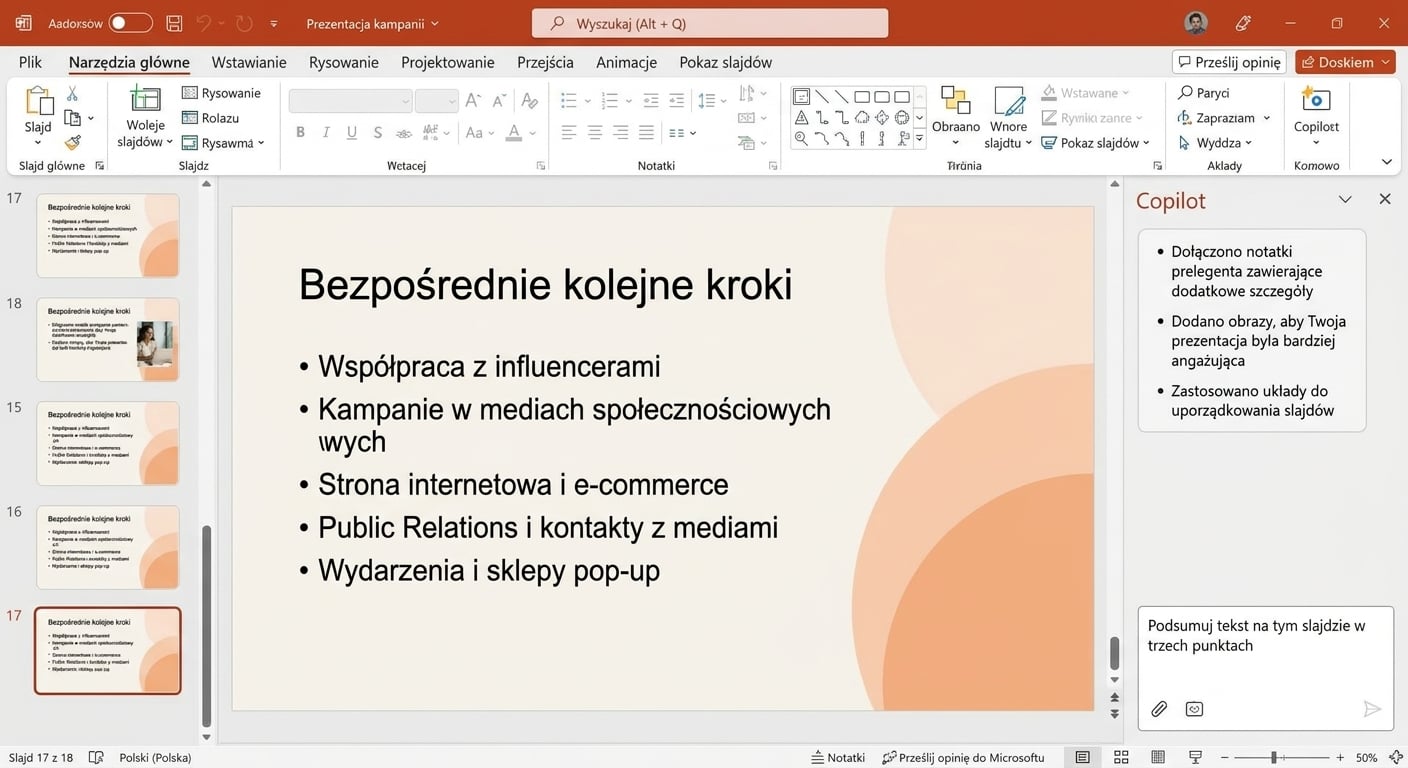Click the Woleje slajdów new slide icon
This screenshot has width=1408, height=768.
145,100
